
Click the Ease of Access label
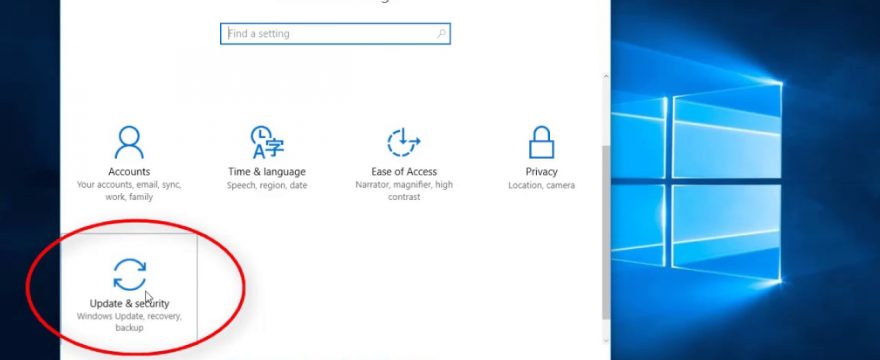(x=404, y=172)
